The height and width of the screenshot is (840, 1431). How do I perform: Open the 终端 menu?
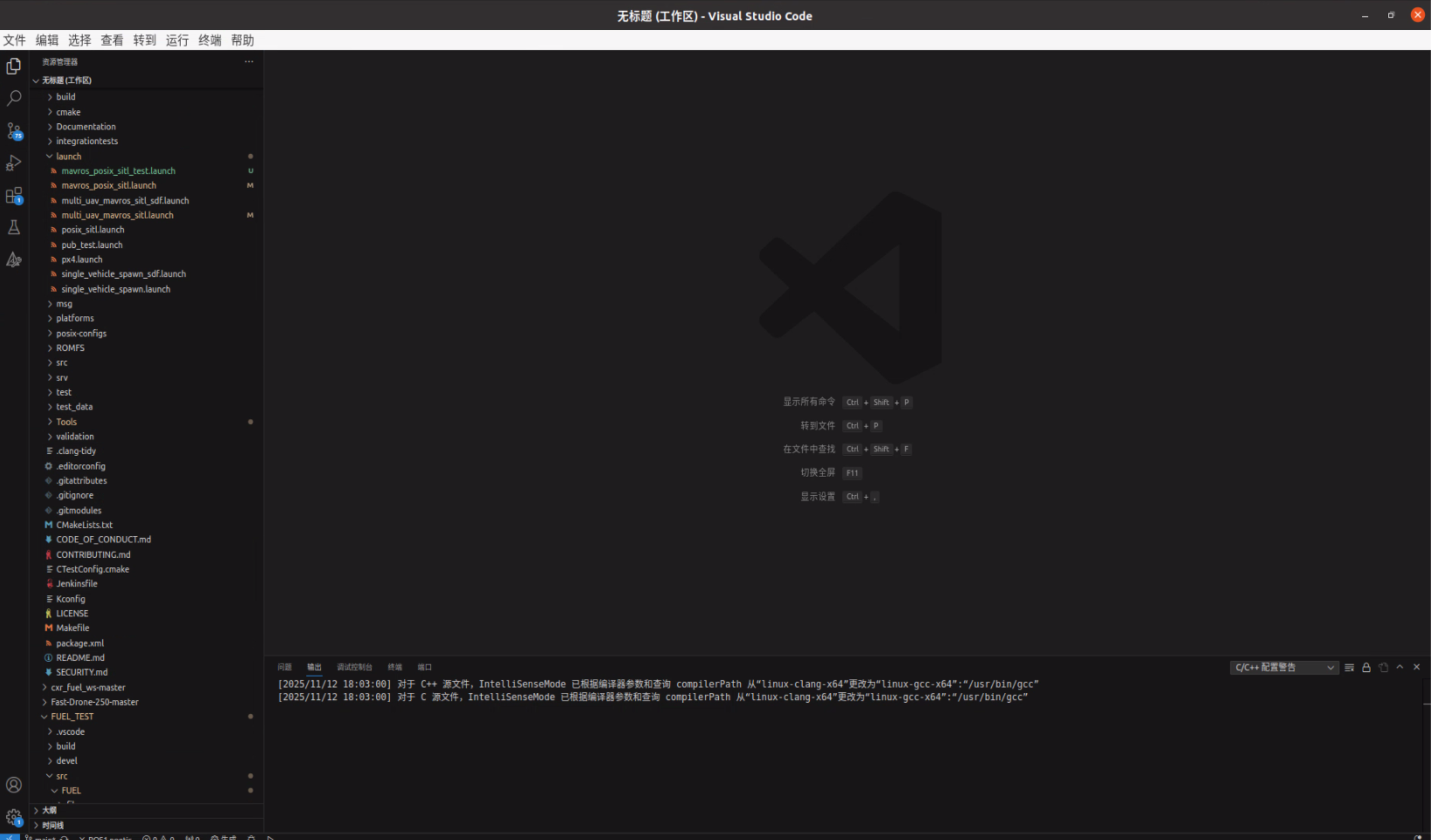(x=209, y=40)
